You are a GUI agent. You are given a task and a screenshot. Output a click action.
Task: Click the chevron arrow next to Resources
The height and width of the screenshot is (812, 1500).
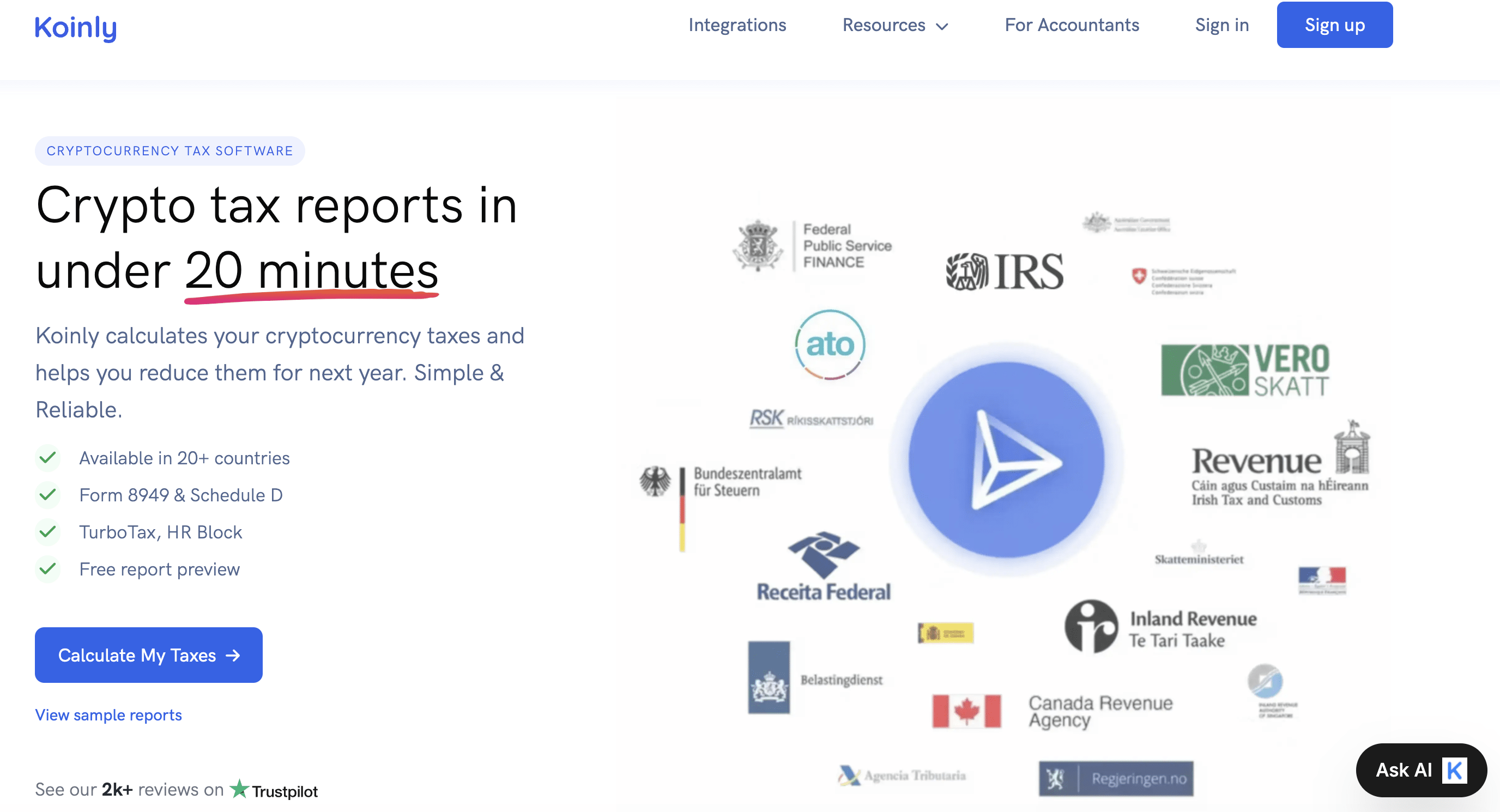942,26
